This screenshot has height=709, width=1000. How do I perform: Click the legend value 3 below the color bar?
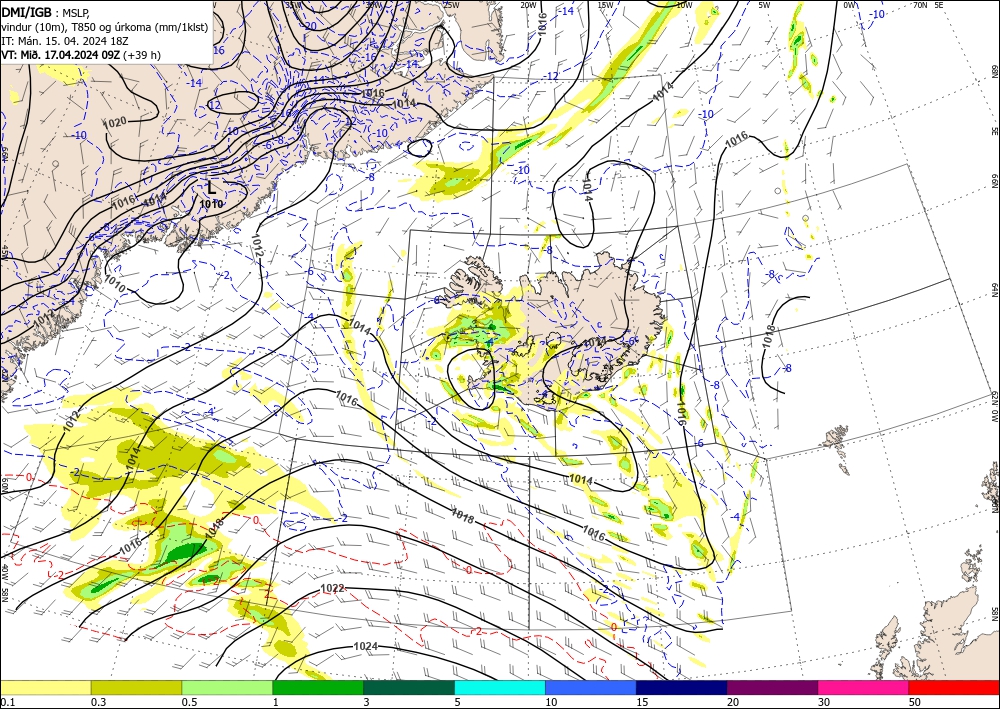pyautogui.click(x=366, y=702)
